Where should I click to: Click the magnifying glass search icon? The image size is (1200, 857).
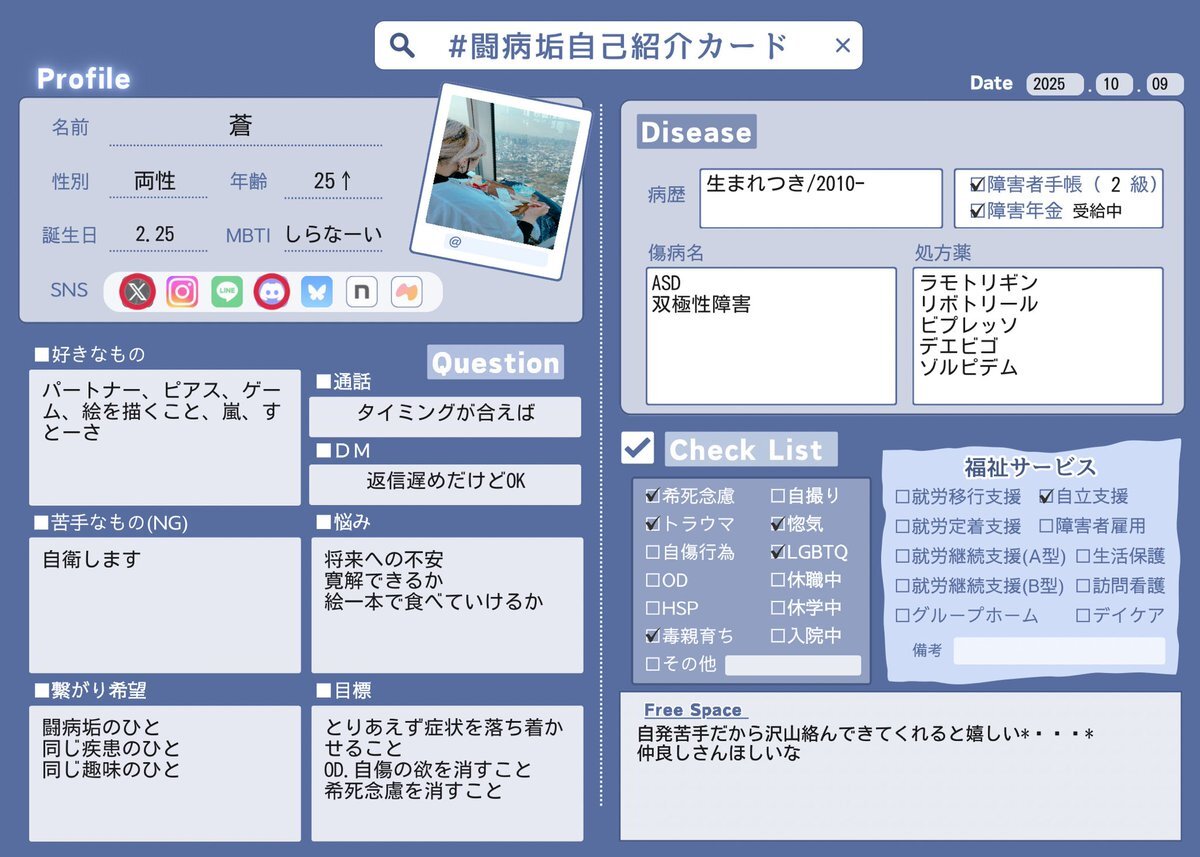point(402,45)
